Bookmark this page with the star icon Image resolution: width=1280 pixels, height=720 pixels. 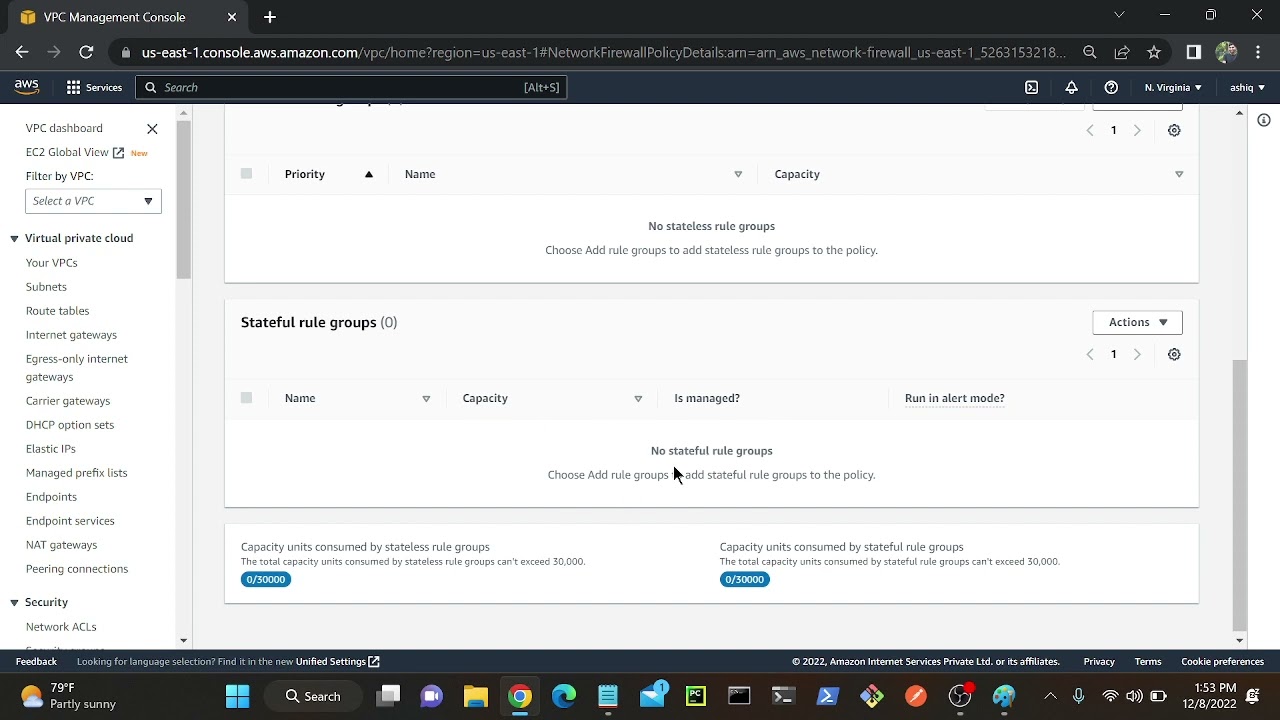[x=1154, y=52]
